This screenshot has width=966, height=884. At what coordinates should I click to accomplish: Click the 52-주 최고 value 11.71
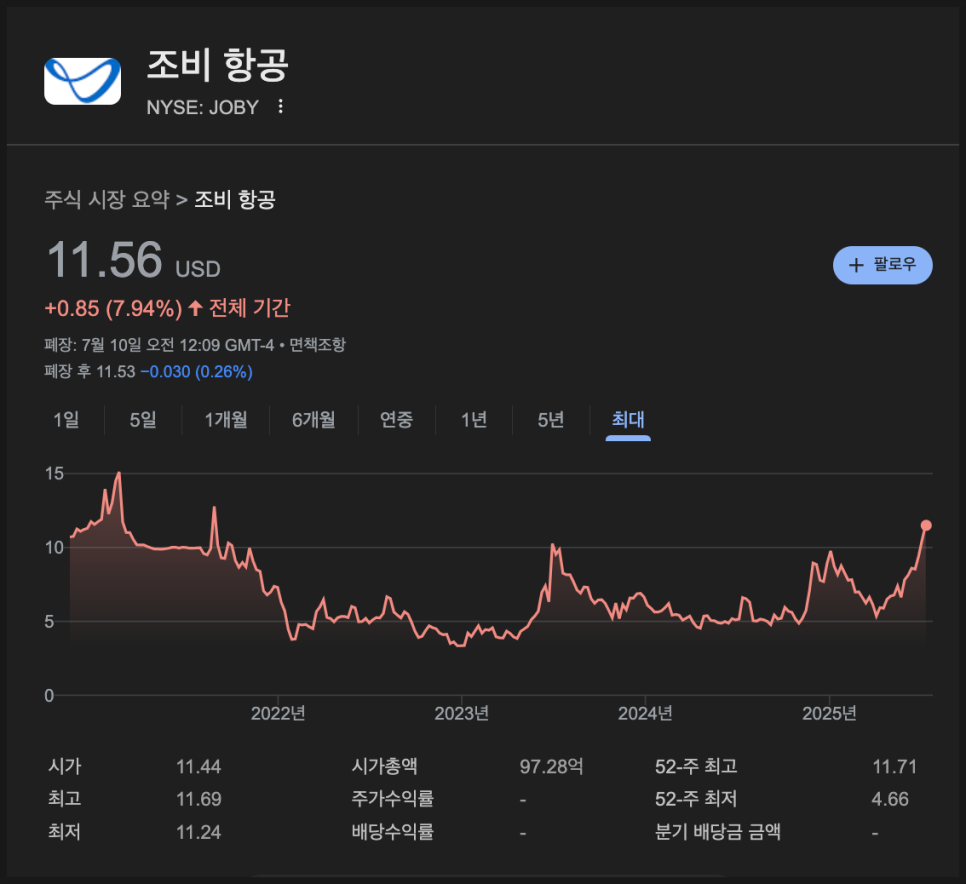(895, 767)
